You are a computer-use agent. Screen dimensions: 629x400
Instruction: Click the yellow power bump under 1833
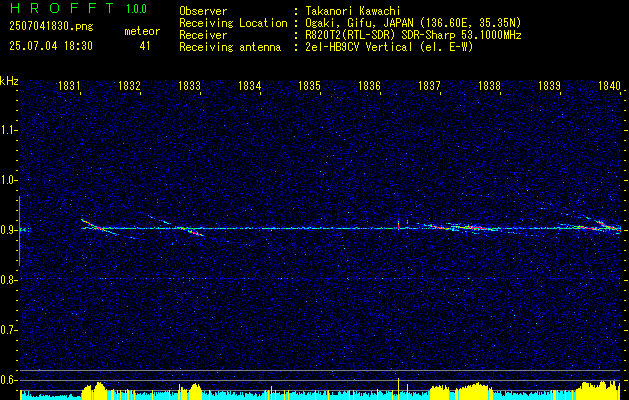click(195, 391)
